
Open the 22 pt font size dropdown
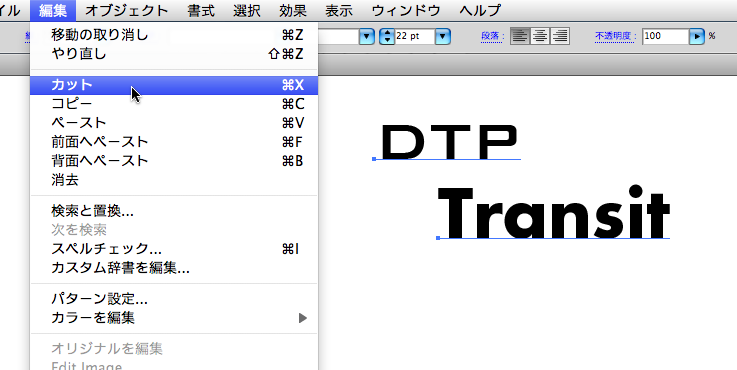(x=443, y=36)
